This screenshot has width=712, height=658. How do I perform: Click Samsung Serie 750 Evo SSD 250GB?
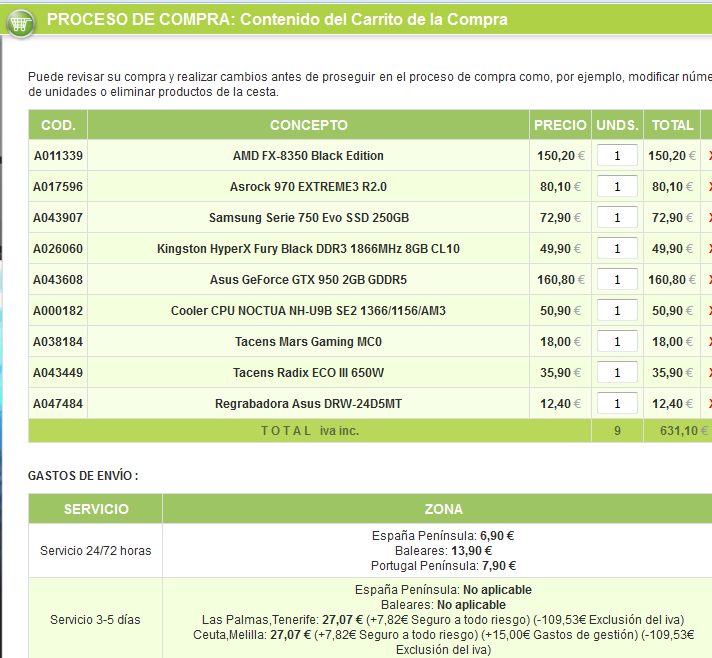coord(309,218)
